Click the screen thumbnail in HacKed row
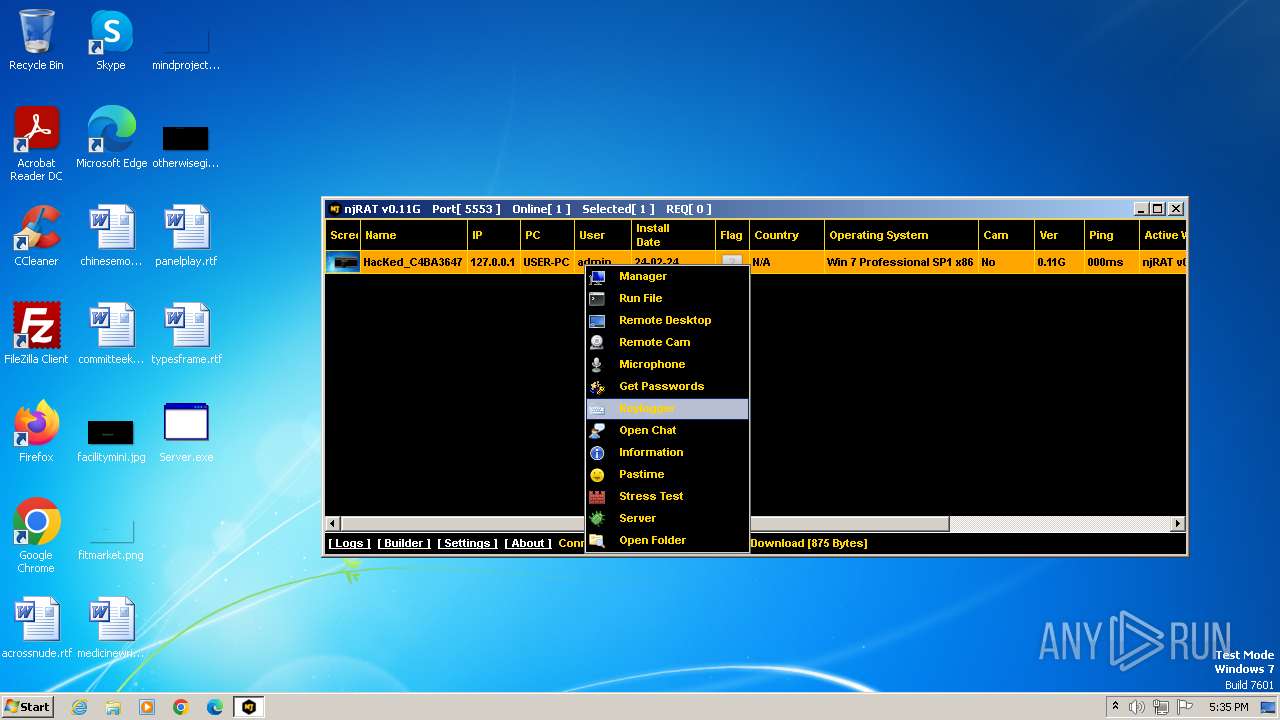The height and width of the screenshot is (720, 1280). [x=343, y=262]
